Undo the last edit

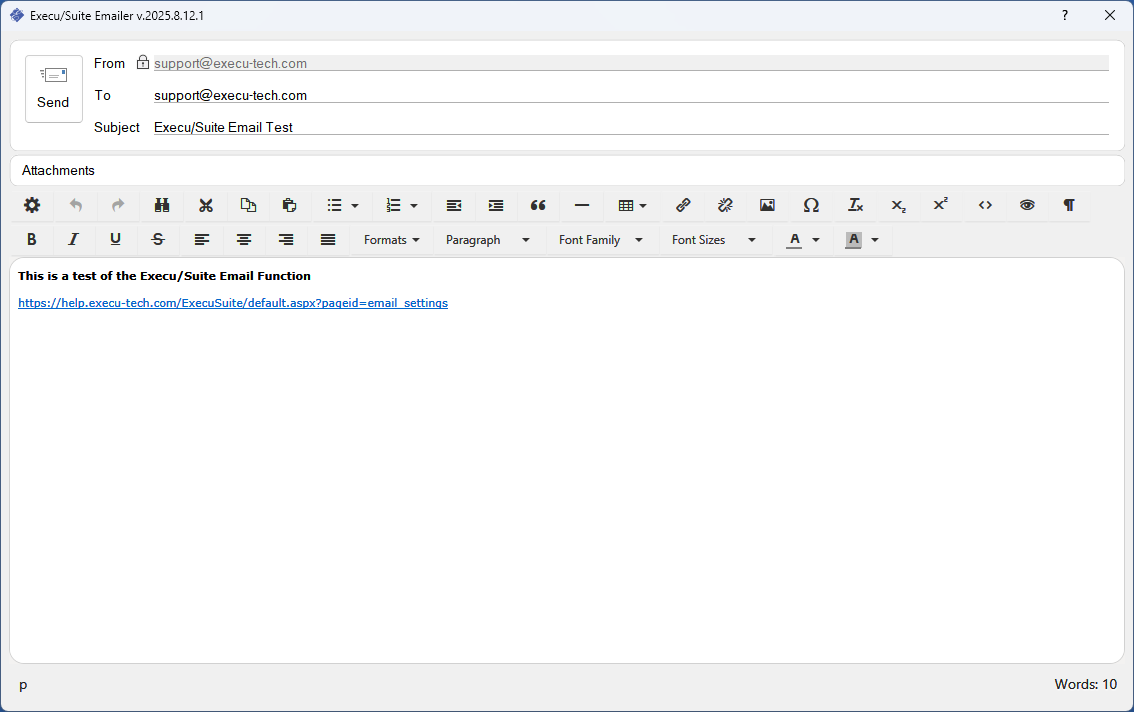[x=75, y=205]
